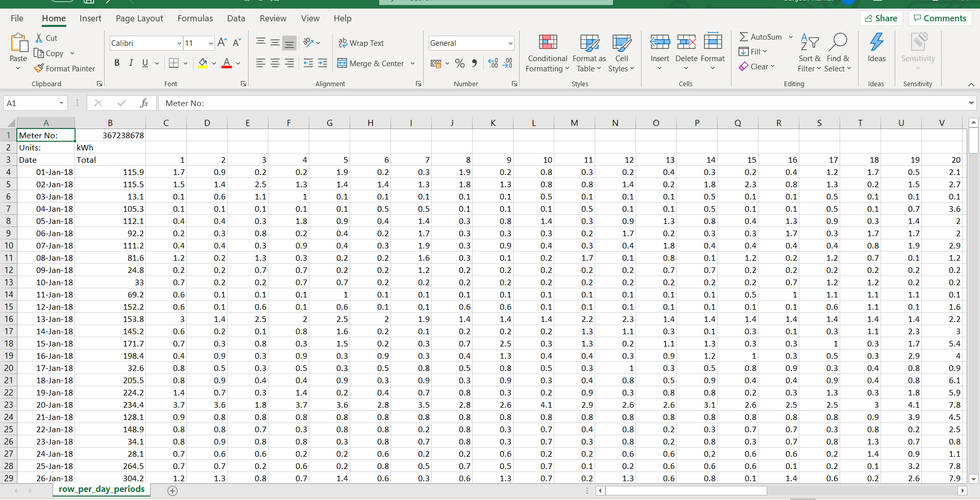
Task: Apply the yellow fill color
Action: pyautogui.click(x=202, y=63)
